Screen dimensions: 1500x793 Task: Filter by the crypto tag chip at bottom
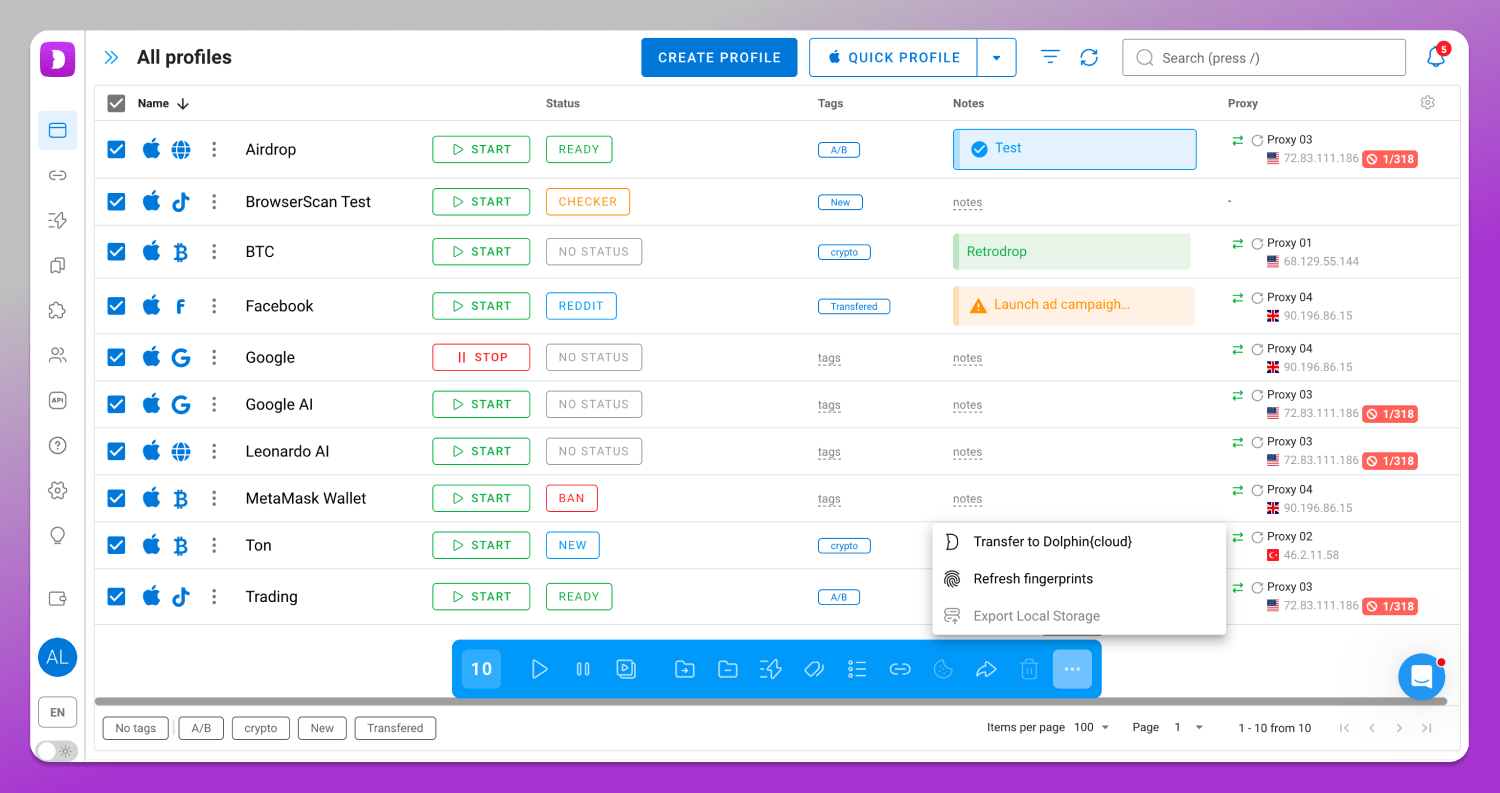click(x=261, y=728)
